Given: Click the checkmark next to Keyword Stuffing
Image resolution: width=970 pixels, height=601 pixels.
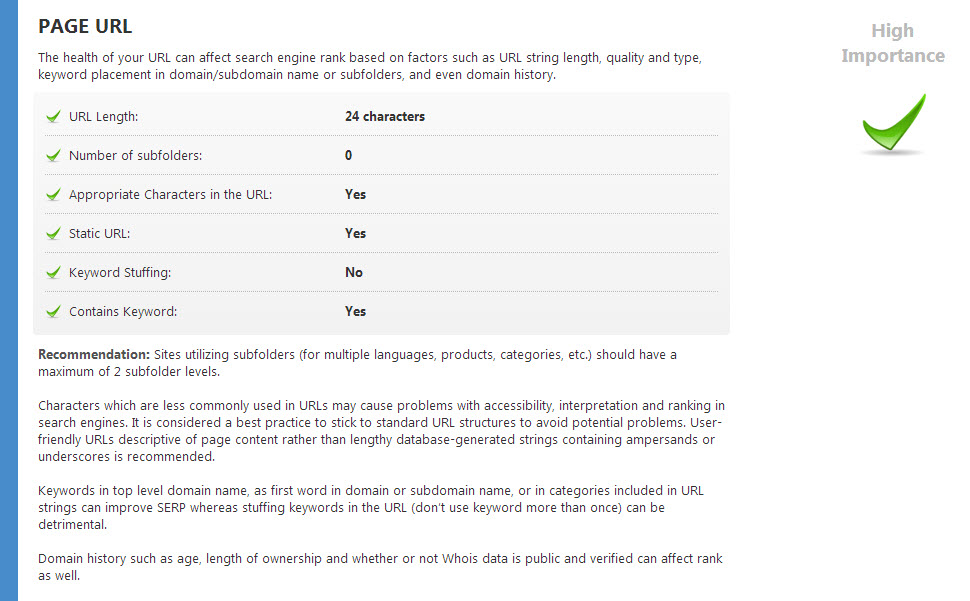Looking at the screenshot, I should pyautogui.click(x=53, y=273).
